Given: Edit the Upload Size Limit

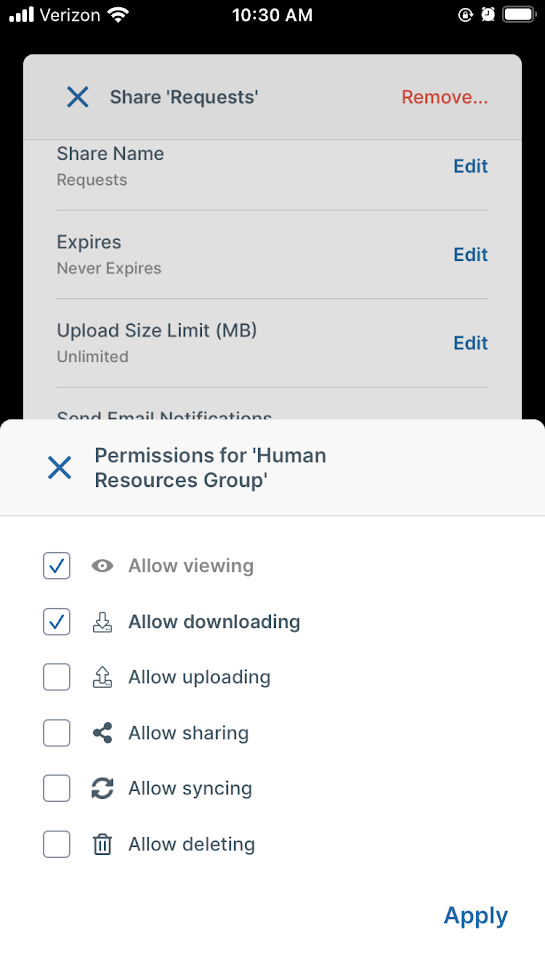Looking at the screenshot, I should point(471,343).
